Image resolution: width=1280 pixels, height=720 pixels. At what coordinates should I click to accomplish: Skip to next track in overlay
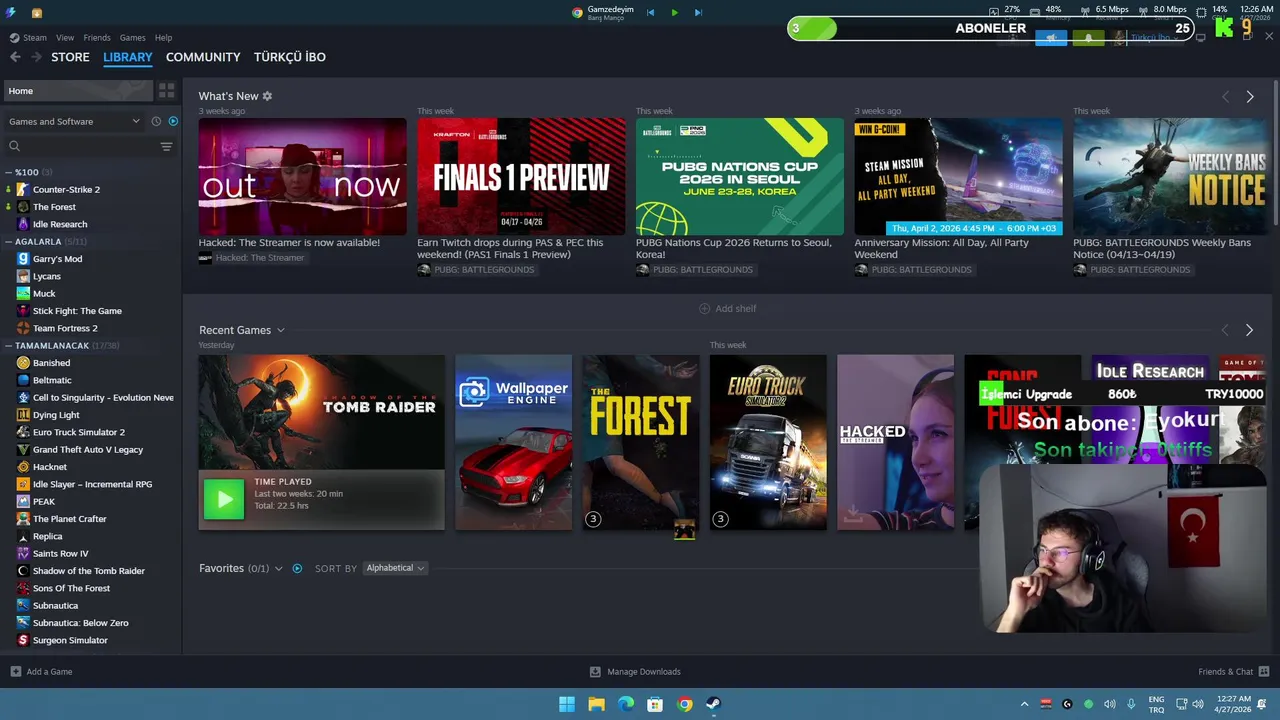pyautogui.click(x=698, y=13)
